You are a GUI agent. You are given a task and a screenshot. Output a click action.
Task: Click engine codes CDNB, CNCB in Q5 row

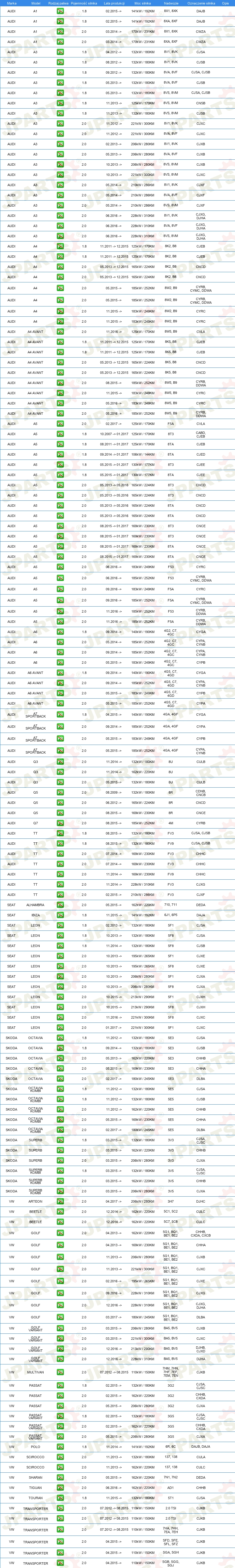201,792
